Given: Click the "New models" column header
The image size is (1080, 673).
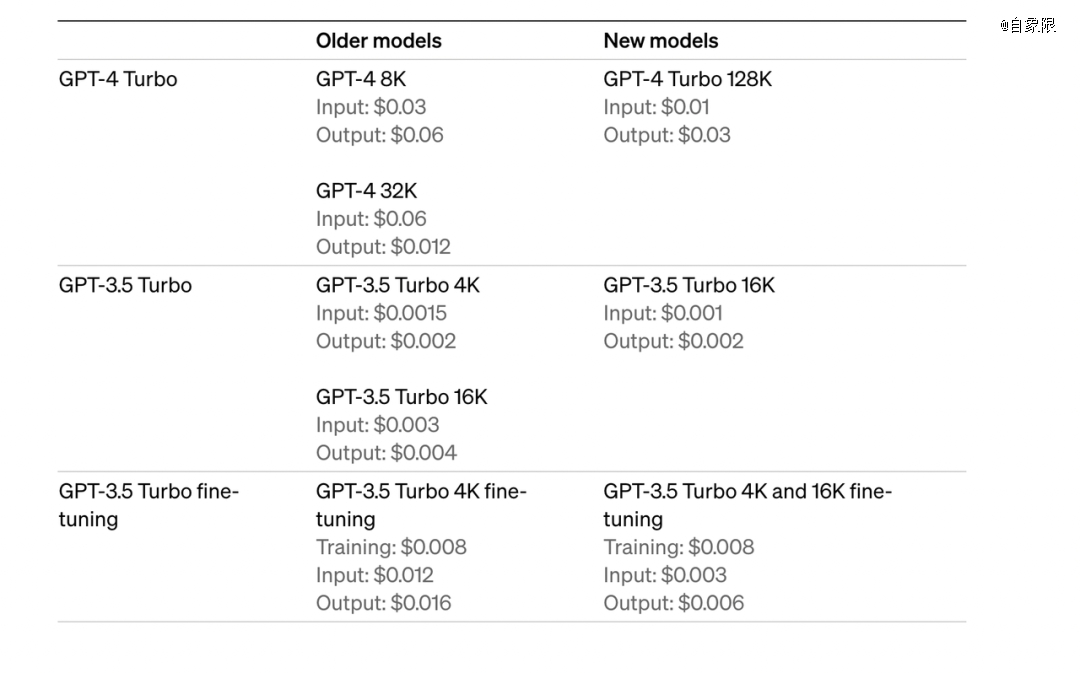Looking at the screenshot, I should [660, 41].
